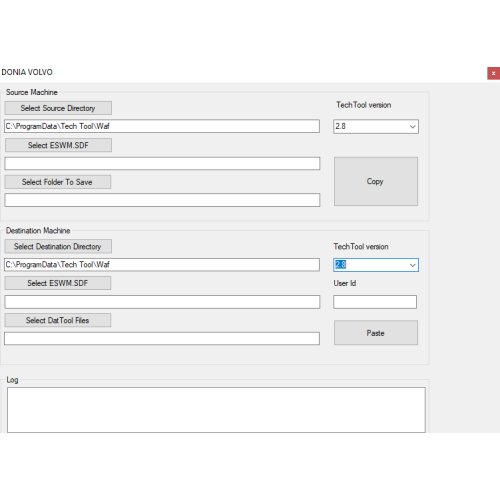Click the Select DatTool Files button
This screenshot has height=500, width=500.
coord(58,320)
